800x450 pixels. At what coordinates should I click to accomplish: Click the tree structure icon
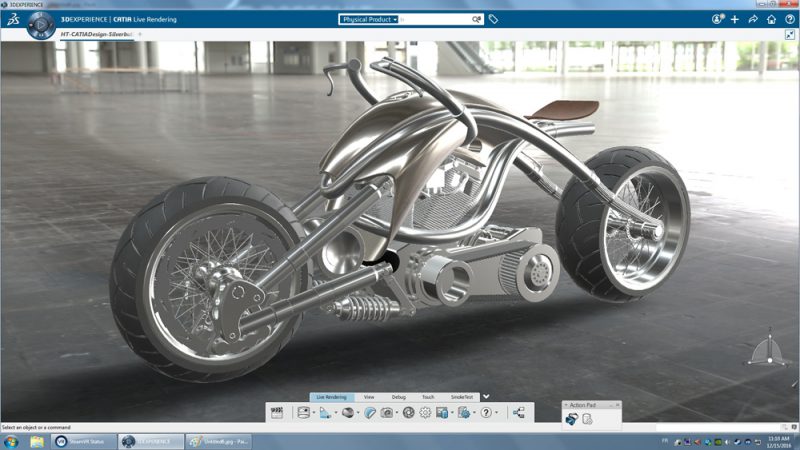click(519, 413)
